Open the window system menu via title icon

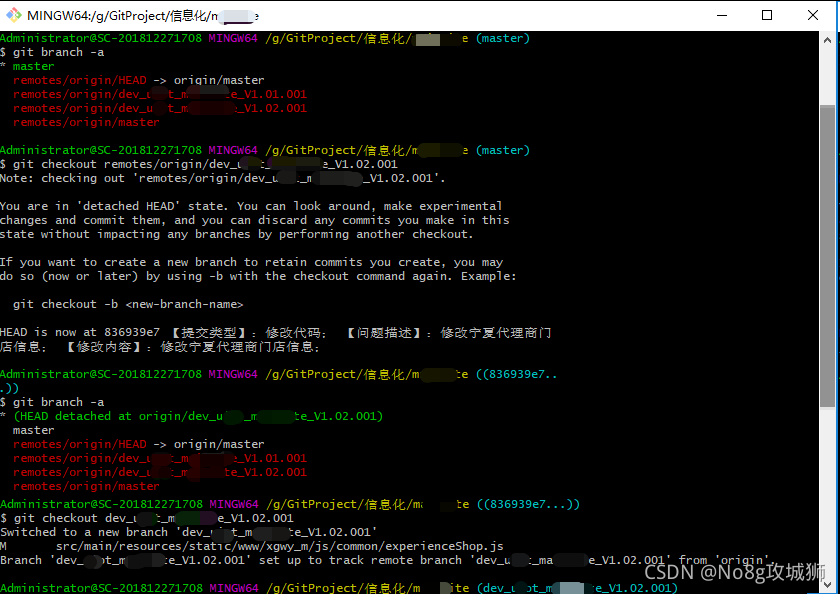13,14
